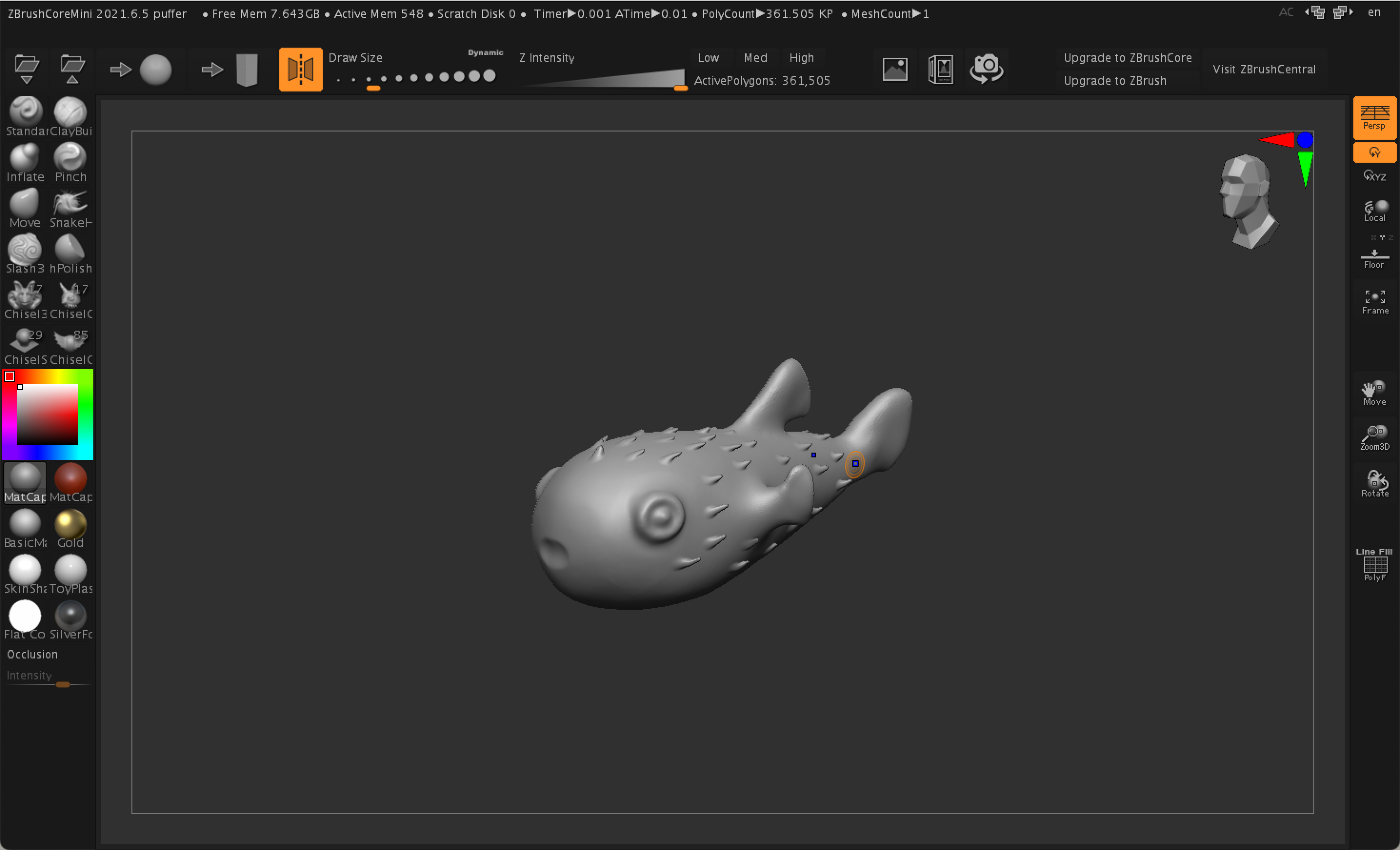Select the Gold material

pos(70,528)
